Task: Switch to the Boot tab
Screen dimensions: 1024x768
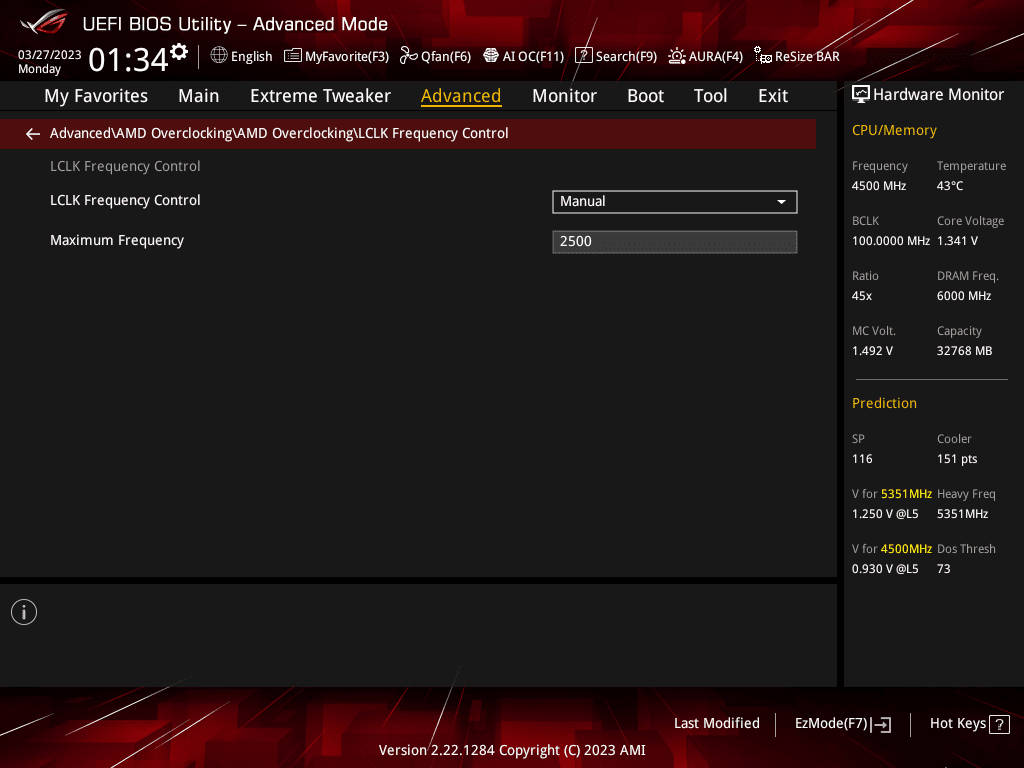Action: click(645, 96)
